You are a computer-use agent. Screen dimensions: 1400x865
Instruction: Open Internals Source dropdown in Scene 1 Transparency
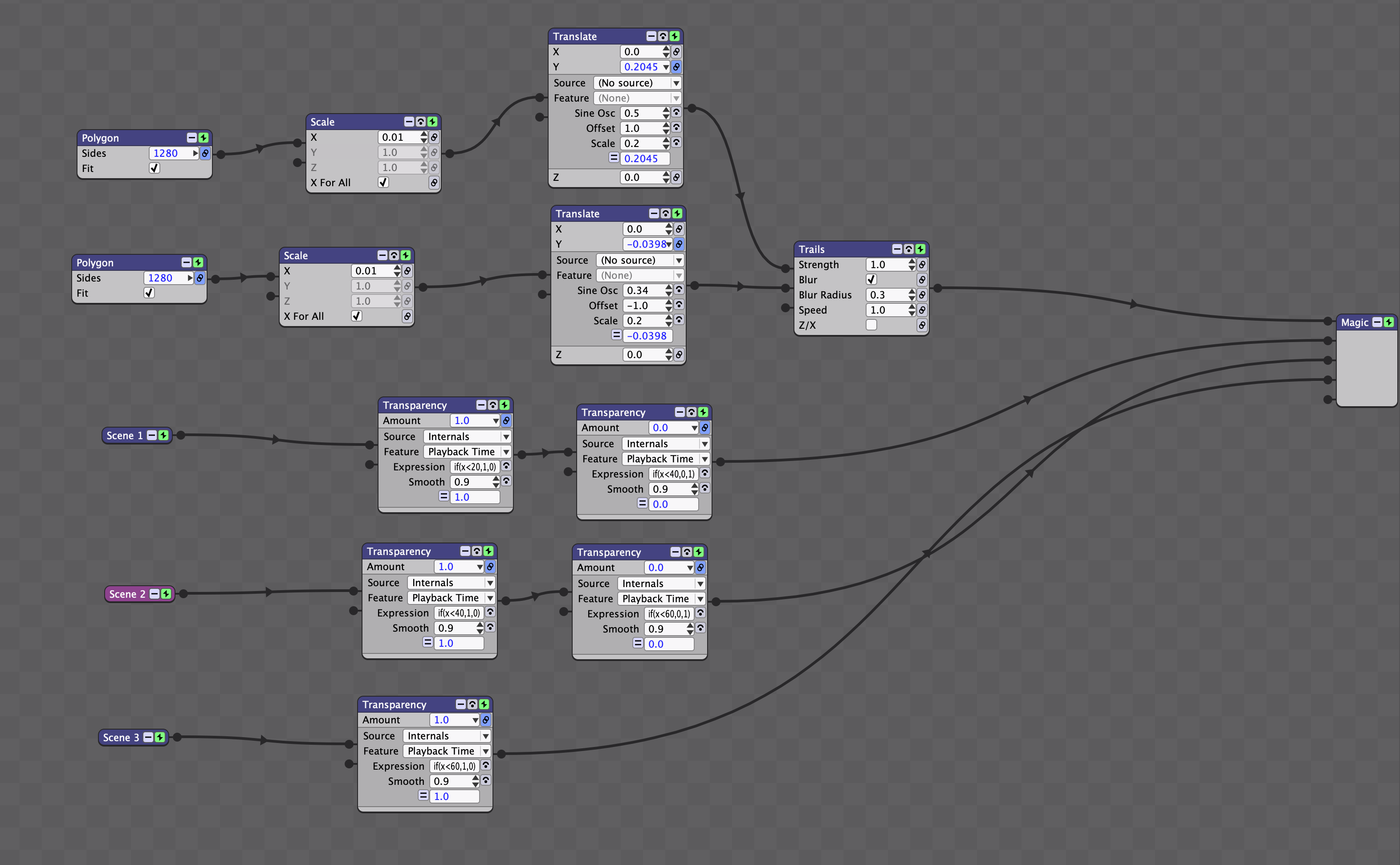point(467,437)
